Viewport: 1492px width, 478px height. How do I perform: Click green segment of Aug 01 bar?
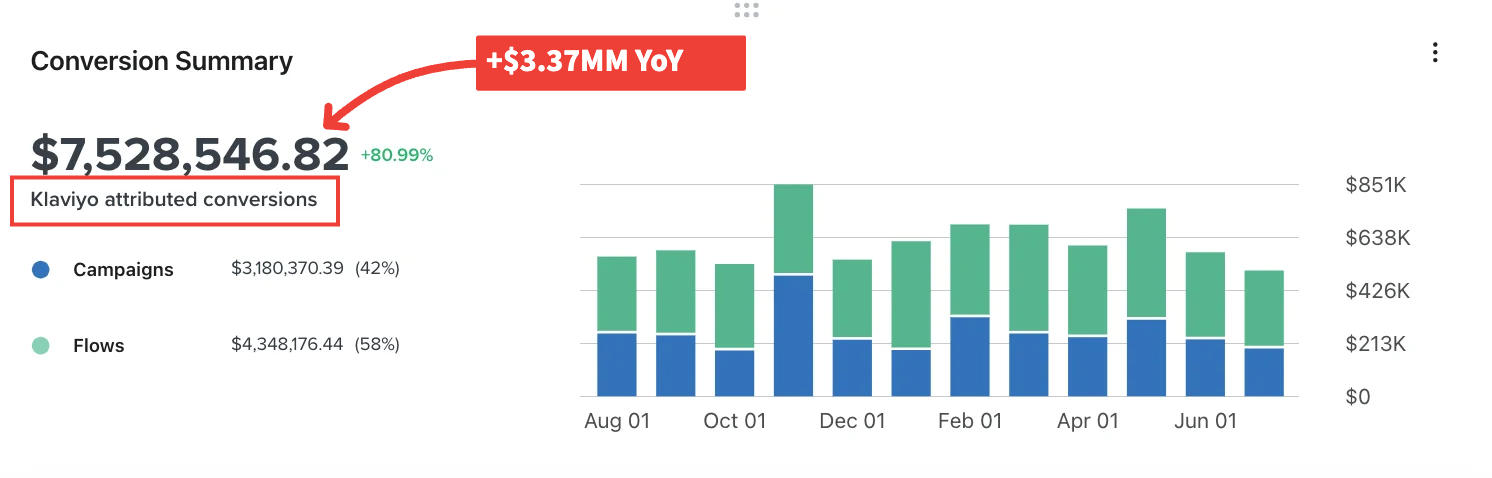coord(617,294)
